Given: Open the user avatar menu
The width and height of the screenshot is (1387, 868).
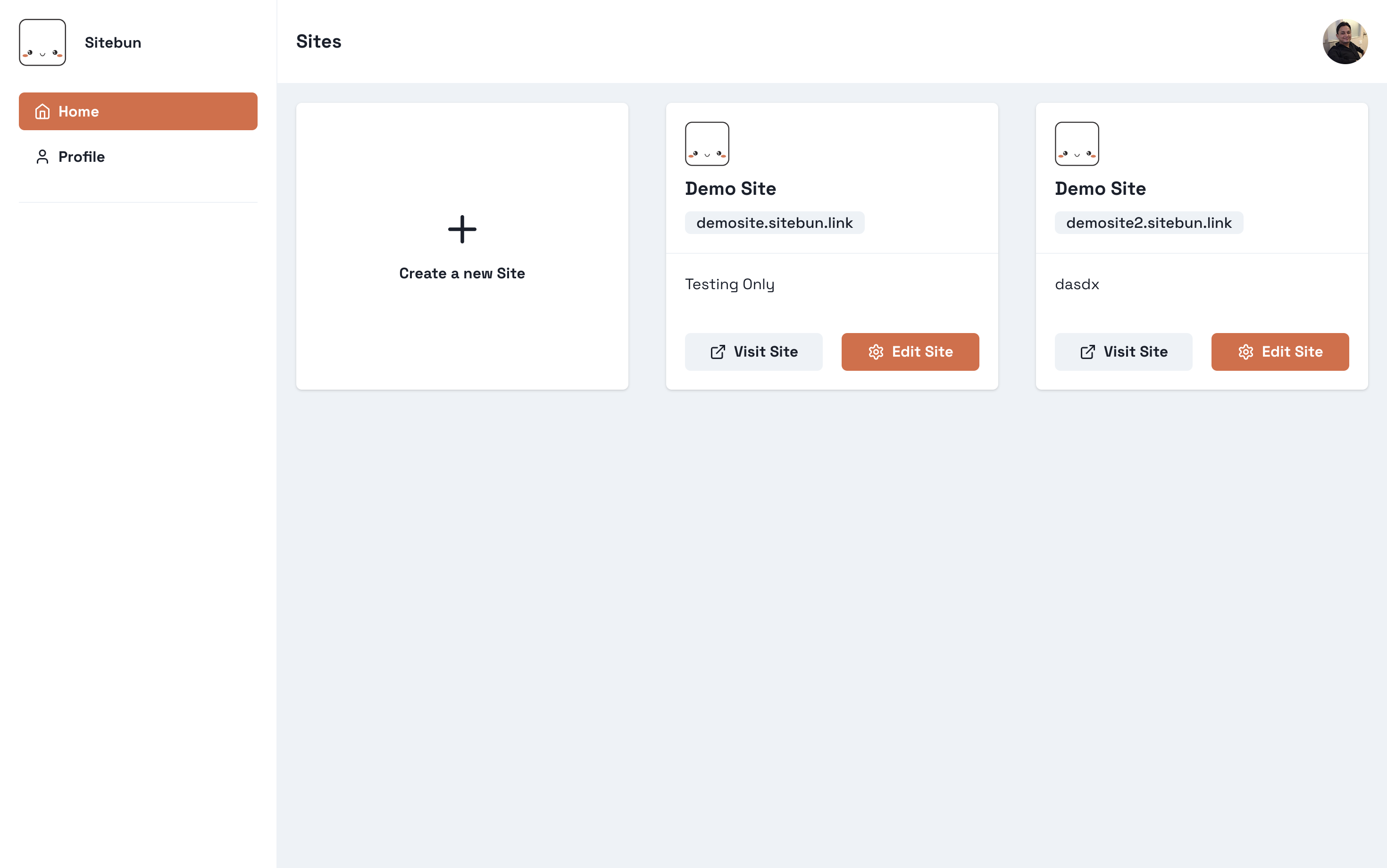Looking at the screenshot, I should point(1345,42).
